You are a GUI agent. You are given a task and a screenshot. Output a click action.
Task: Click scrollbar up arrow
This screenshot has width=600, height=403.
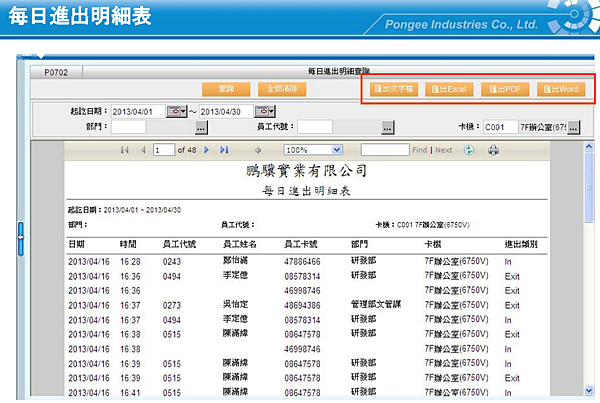point(589,147)
